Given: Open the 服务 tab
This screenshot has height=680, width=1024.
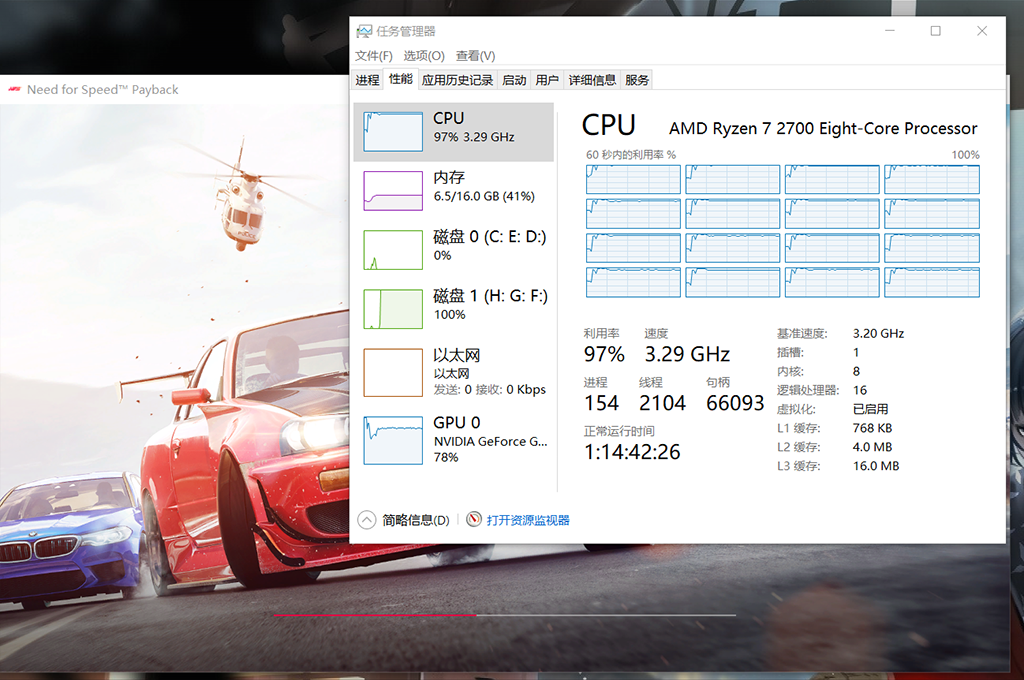Looking at the screenshot, I should click(x=637, y=80).
